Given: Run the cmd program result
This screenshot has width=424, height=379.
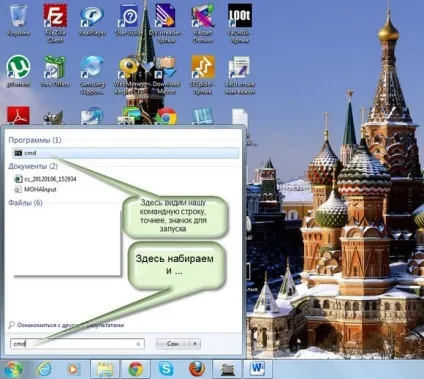Looking at the screenshot, I should point(126,153).
